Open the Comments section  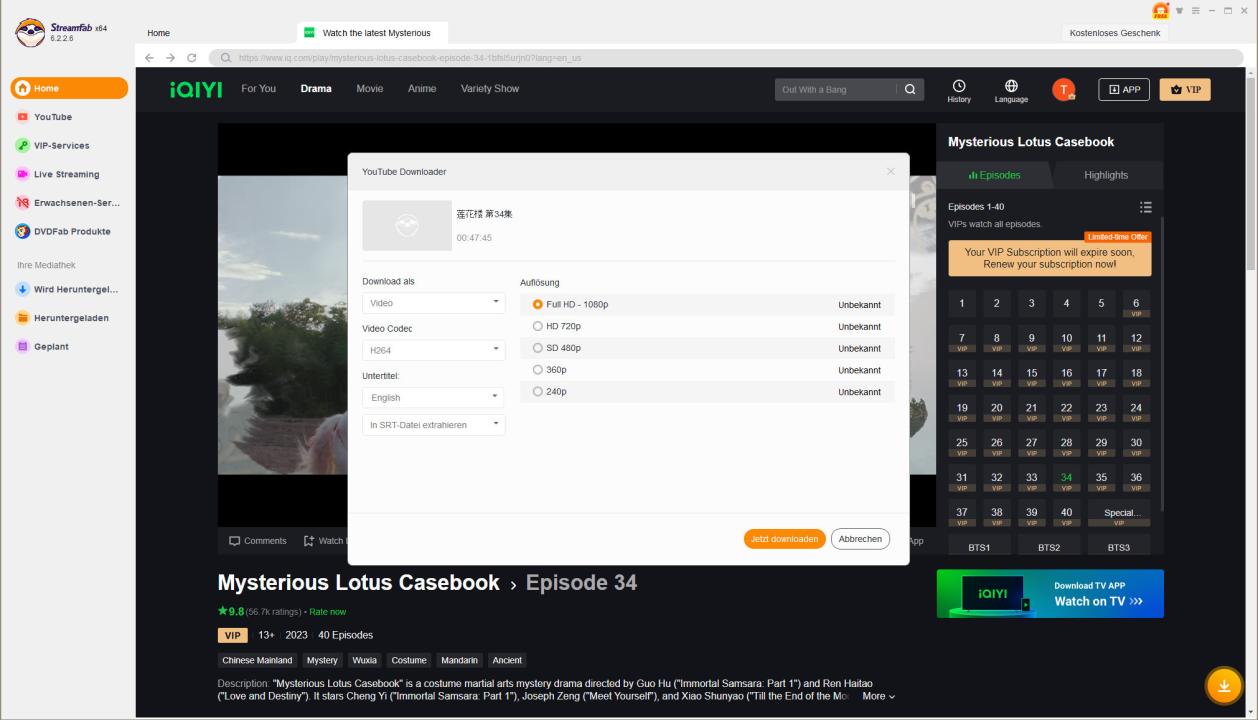[x=258, y=541]
